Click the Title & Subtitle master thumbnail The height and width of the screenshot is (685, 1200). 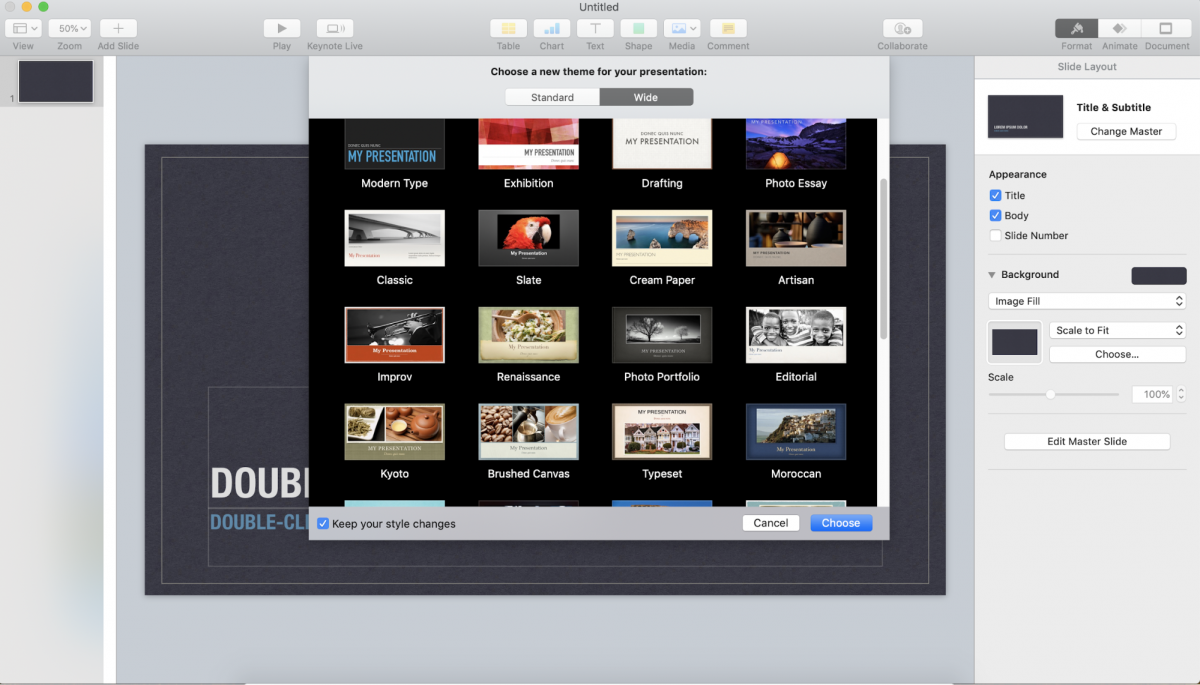click(x=1025, y=116)
